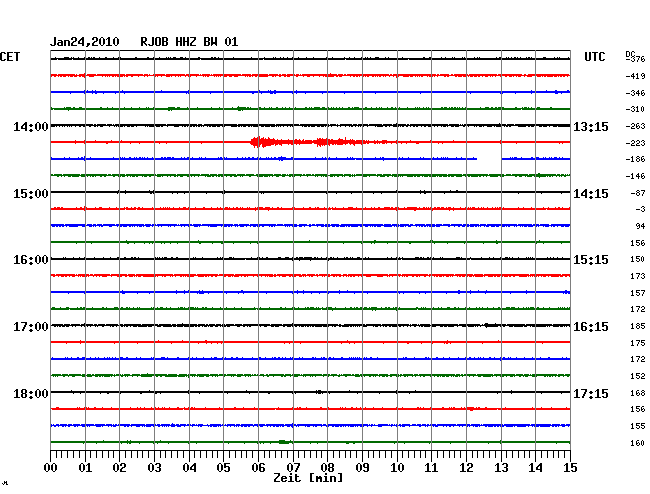Click the 14 minute axis tick label
The image size is (650, 494).
pos(535,468)
